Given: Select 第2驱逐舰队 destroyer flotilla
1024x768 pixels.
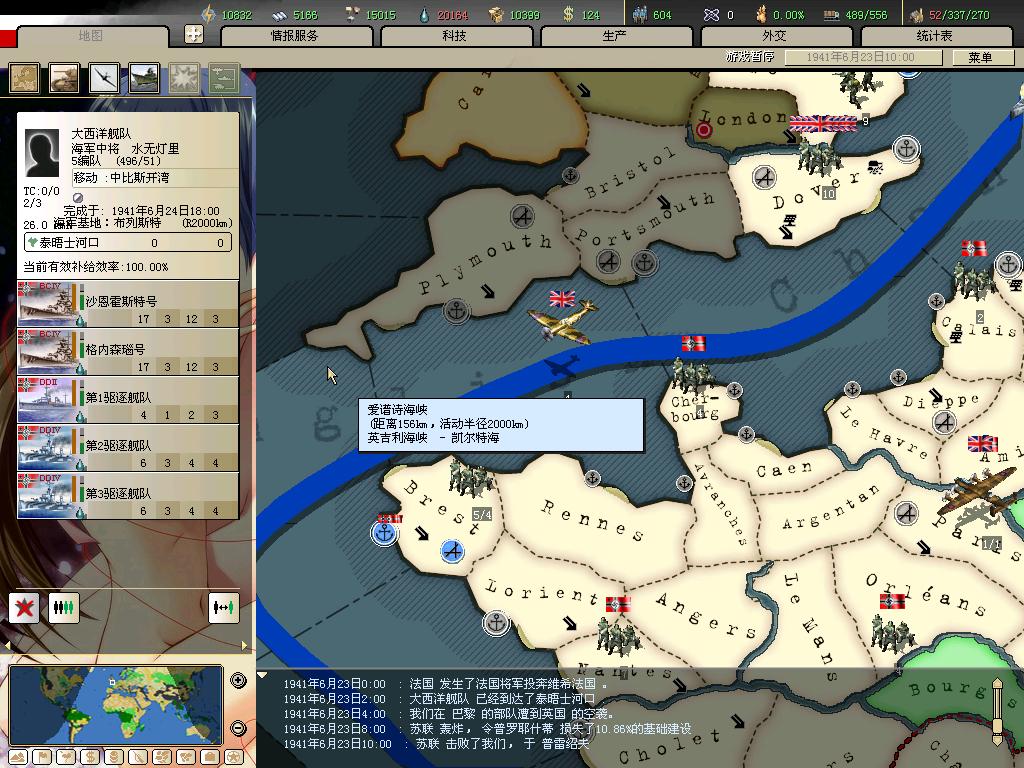Looking at the screenshot, I should (x=128, y=448).
